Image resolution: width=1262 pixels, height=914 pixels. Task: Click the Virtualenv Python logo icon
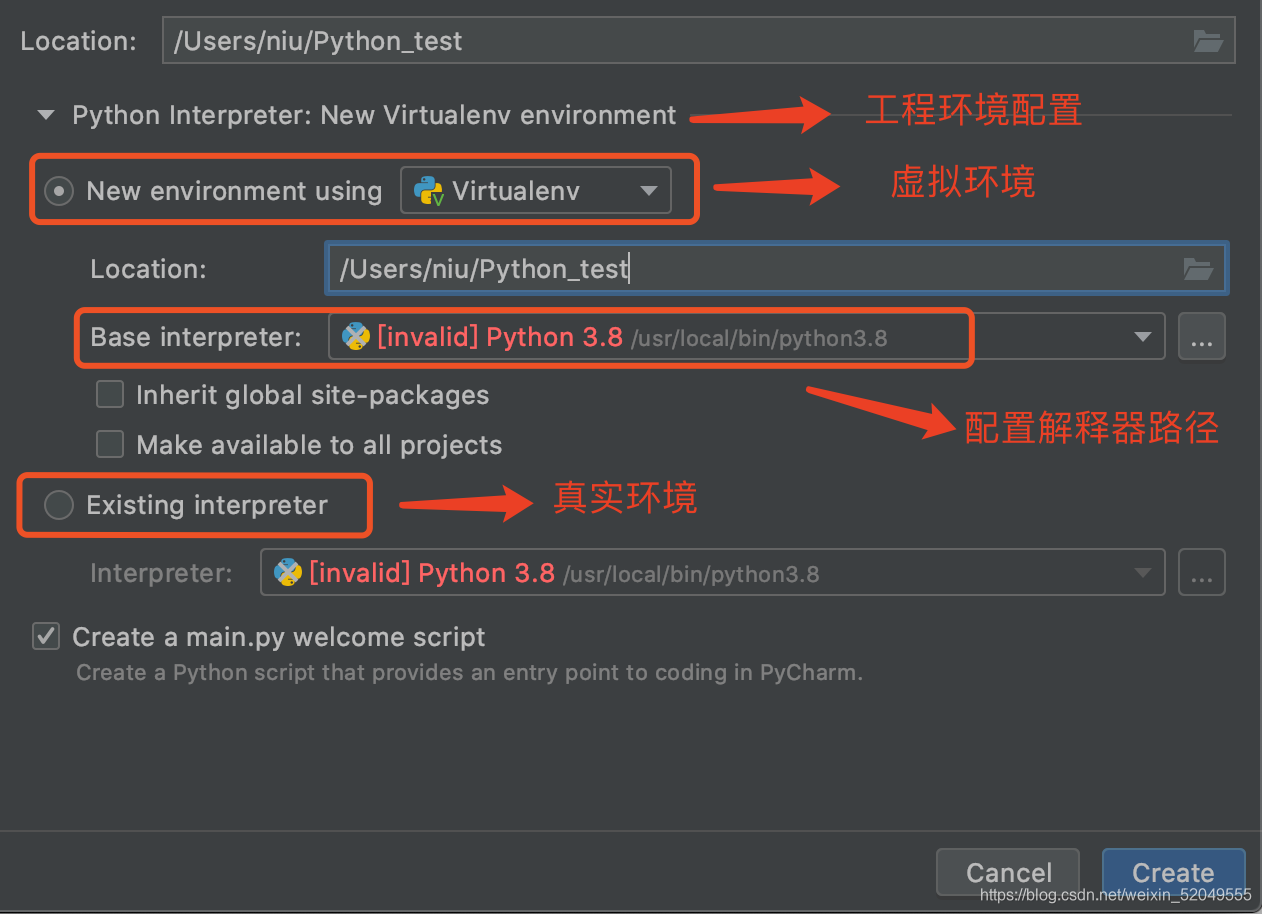pyautogui.click(x=429, y=190)
